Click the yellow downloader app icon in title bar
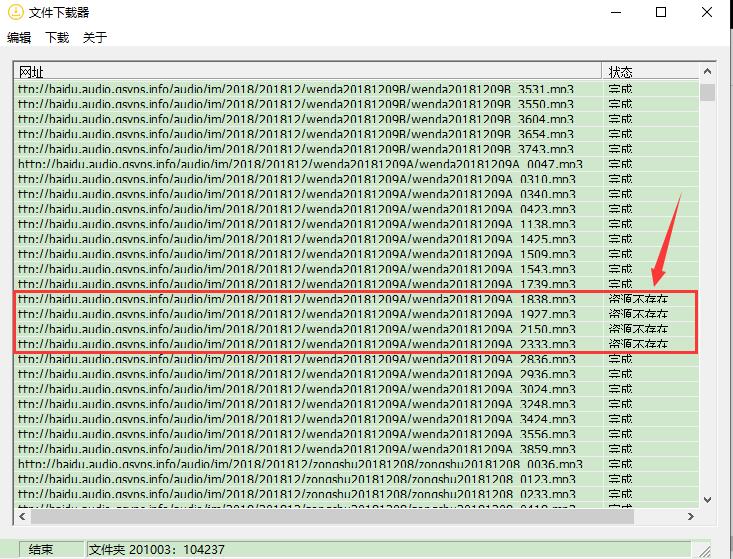The width and height of the screenshot is (733, 559). point(16,12)
